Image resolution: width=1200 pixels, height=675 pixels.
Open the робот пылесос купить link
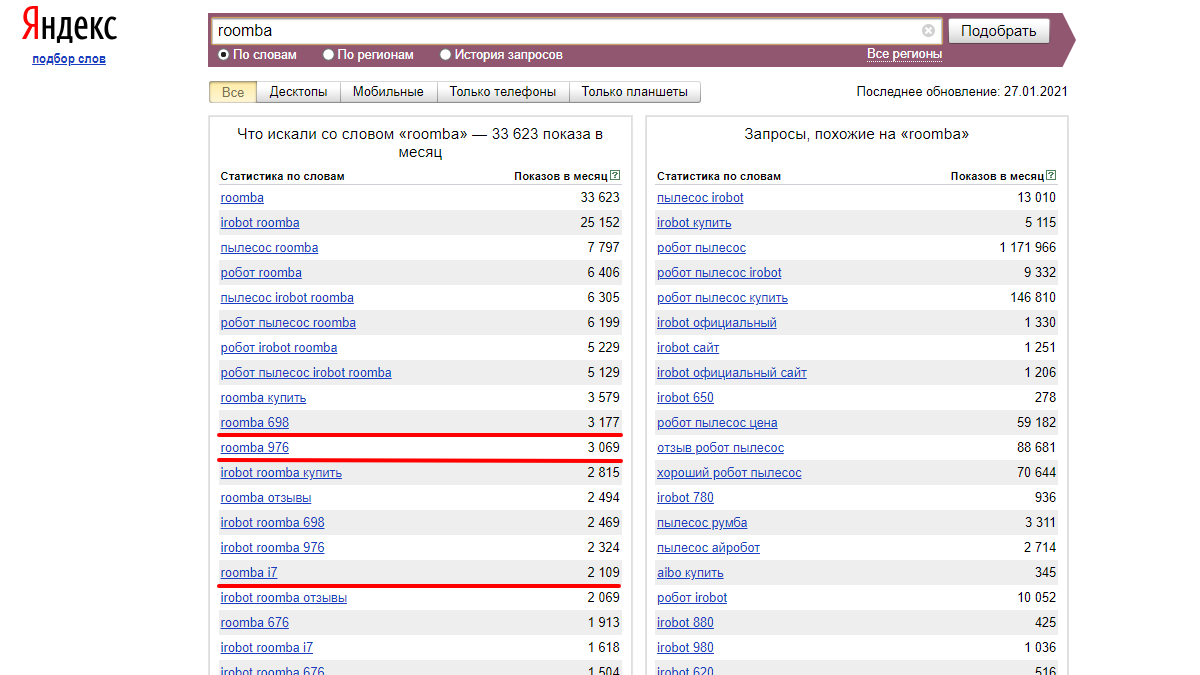tap(722, 298)
